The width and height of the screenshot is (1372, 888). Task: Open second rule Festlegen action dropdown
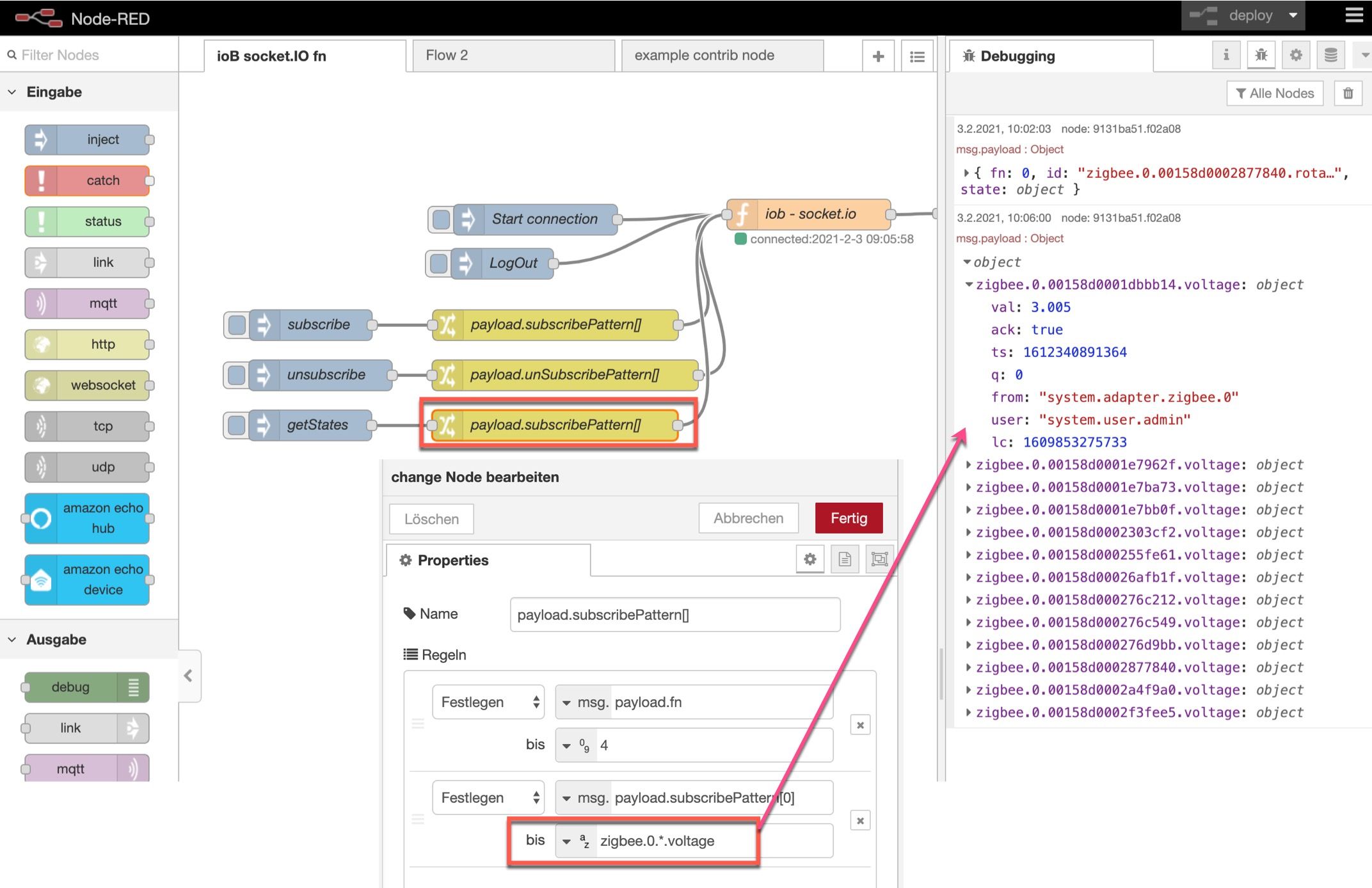tap(488, 798)
